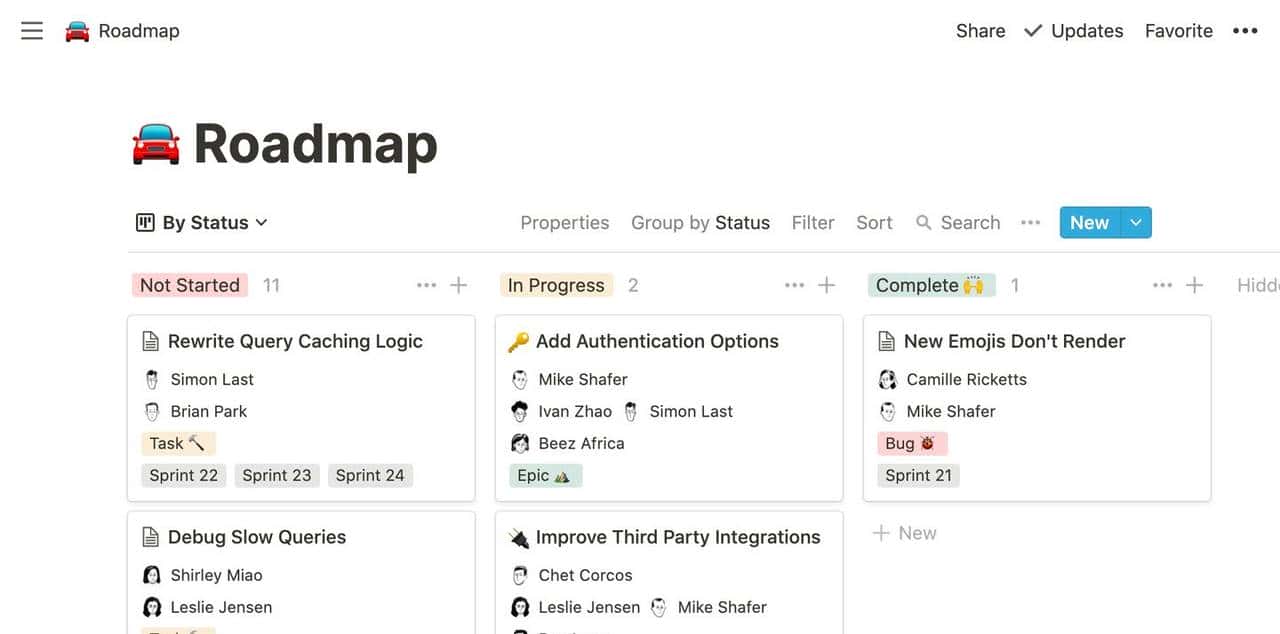
Task: Click the Complete column three-dot menu
Action: (x=1162, y=285)
